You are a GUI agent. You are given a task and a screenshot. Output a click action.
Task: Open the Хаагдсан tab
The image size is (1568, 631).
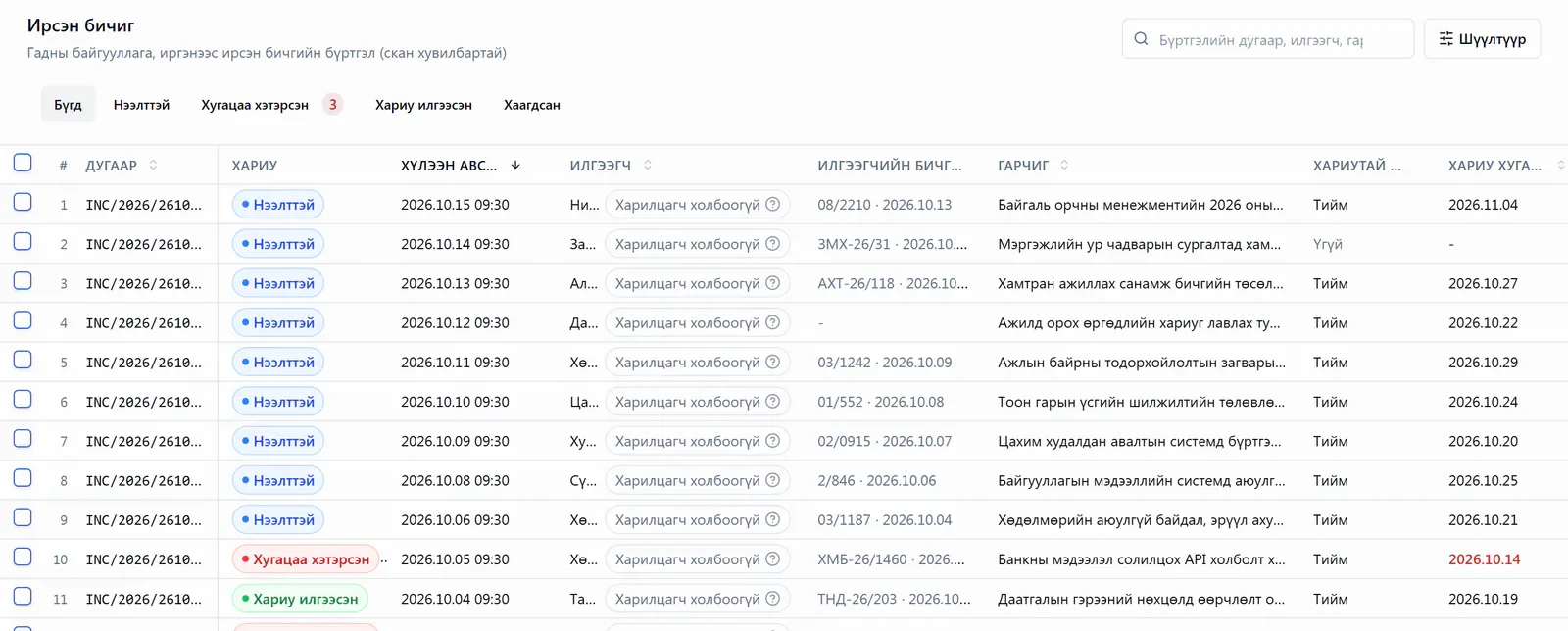532,105
